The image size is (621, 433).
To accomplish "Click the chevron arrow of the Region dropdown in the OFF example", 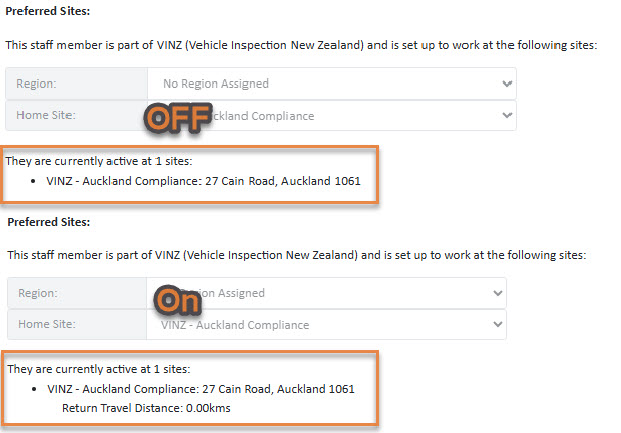I will (507, 84).
